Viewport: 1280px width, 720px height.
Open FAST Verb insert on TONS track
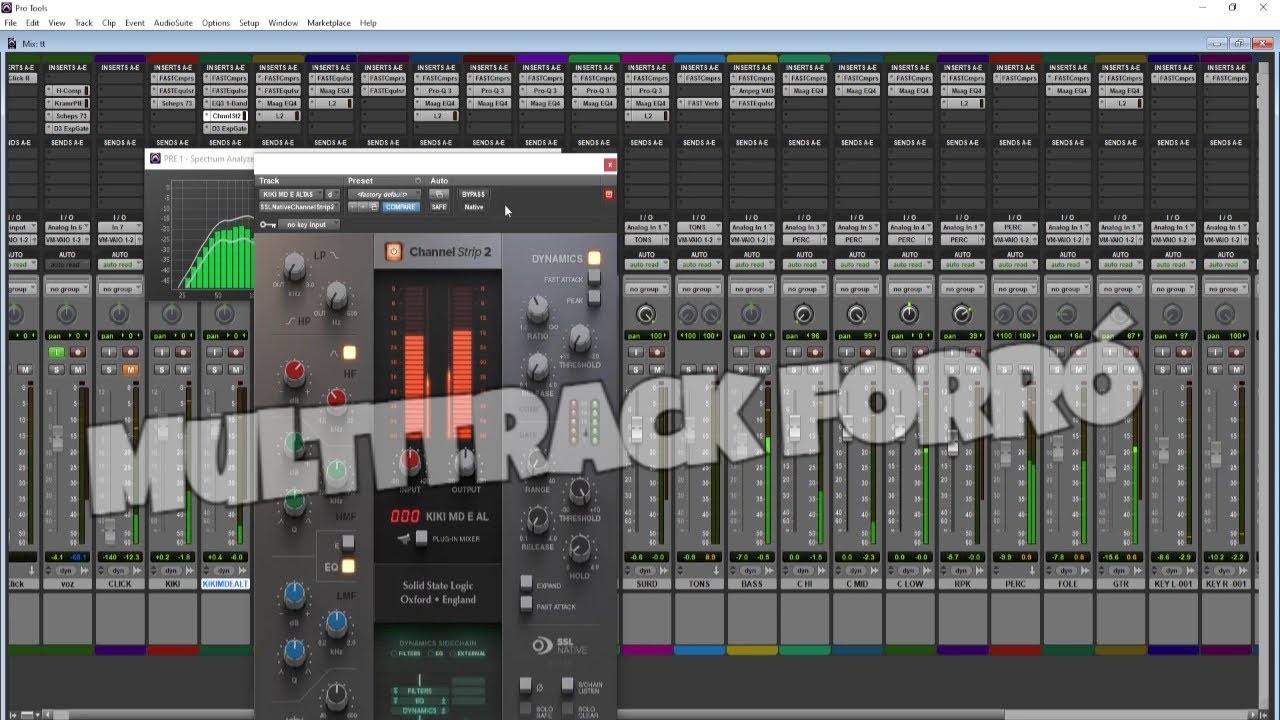click(700, 103)
